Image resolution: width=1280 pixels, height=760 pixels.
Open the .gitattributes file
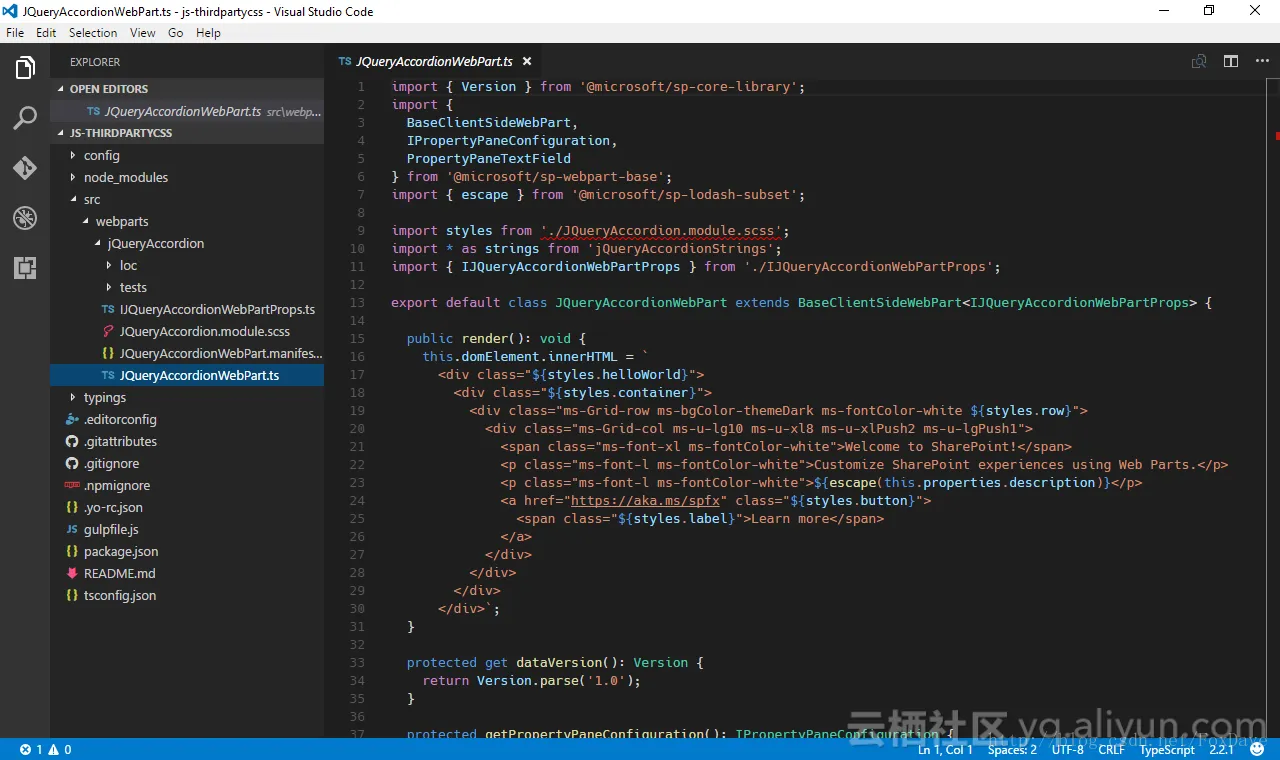pos(187,441)
